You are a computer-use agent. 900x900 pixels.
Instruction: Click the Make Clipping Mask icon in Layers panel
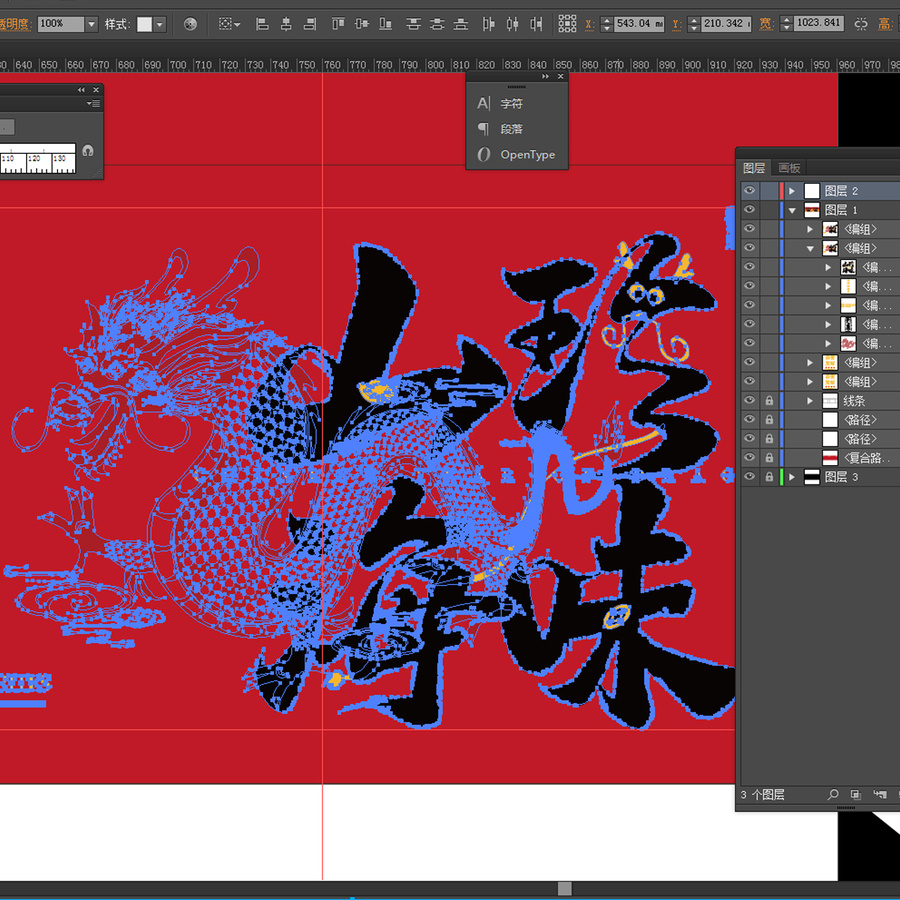coord(856,794)
